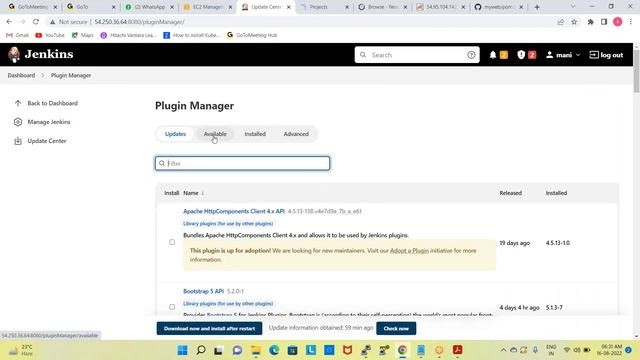Share this page icon in address bar

pos(560,22)
